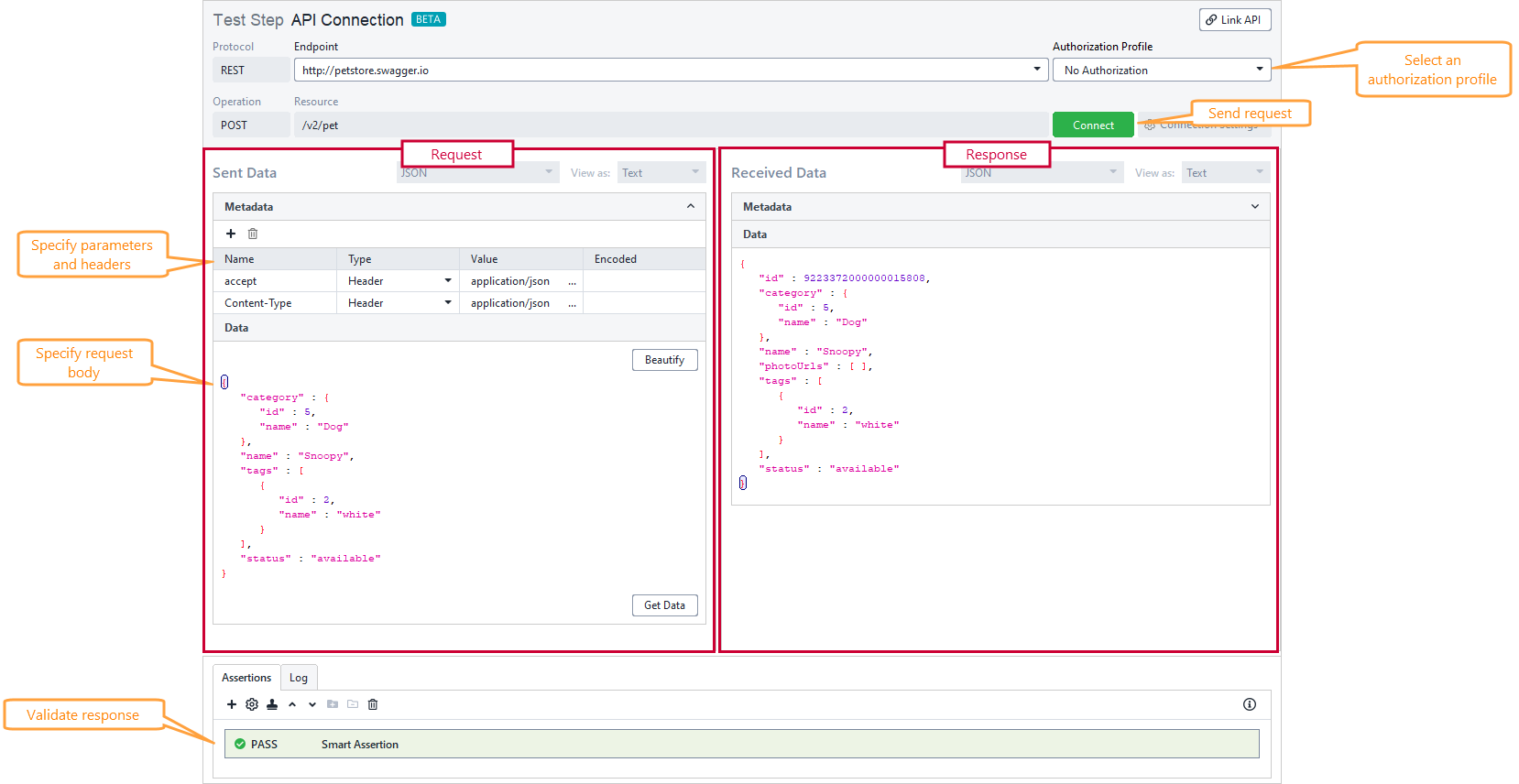Delete metadata parameter with trash icon

click(x=253, y=234)
